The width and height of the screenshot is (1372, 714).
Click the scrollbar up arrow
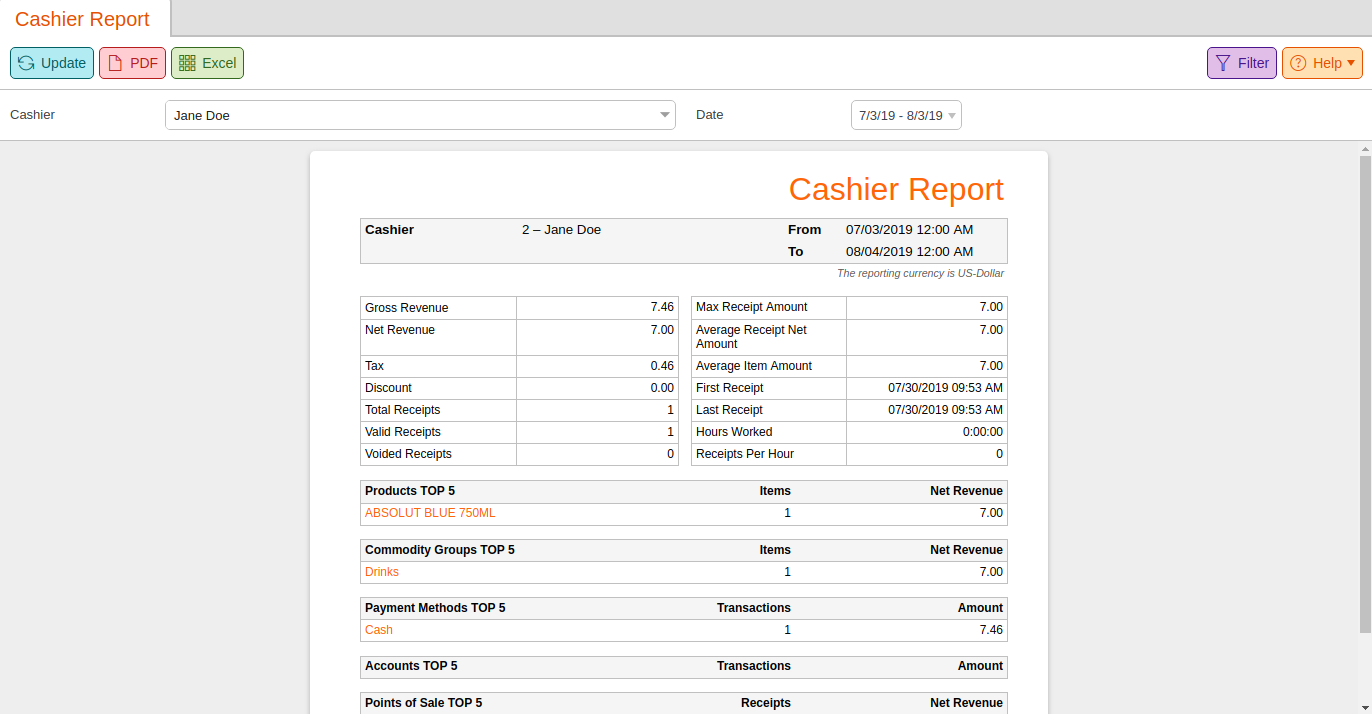pyautogui.click(x=1365, y=148)
